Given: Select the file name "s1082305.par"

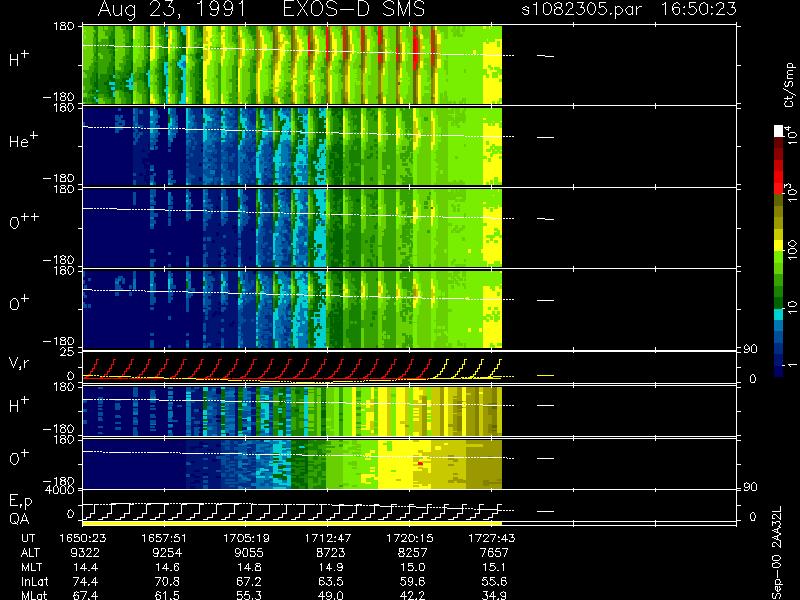Looking at the screenshot, I should point(581,9).
